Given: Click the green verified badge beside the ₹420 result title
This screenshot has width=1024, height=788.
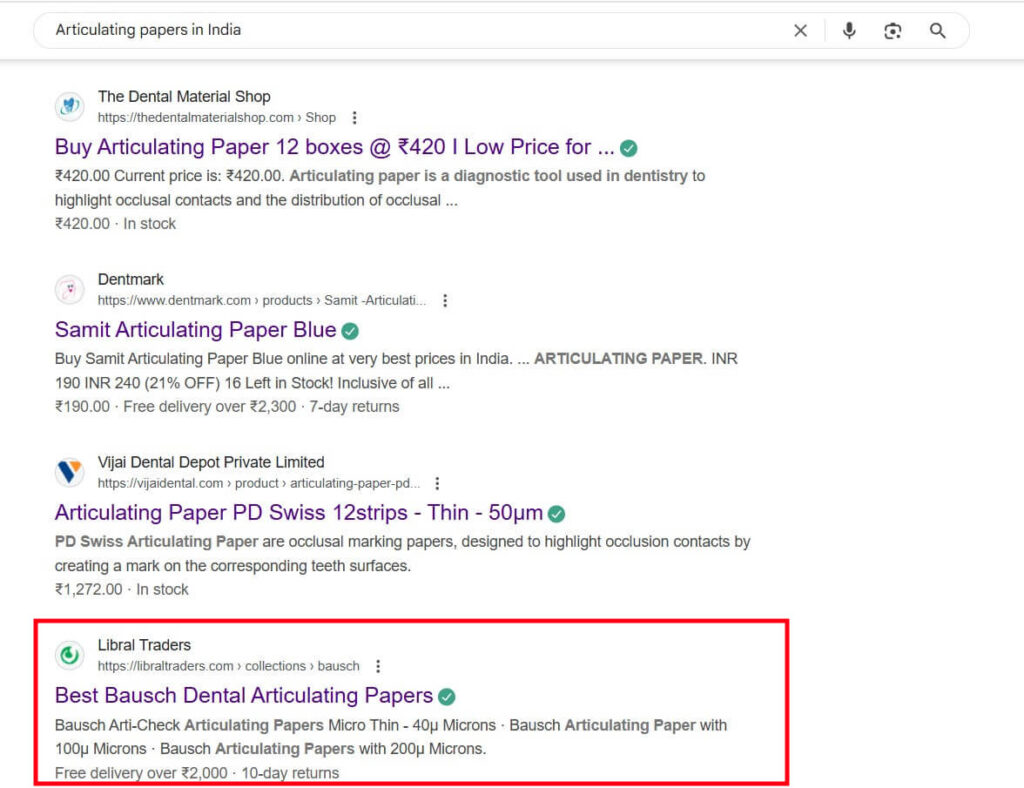Looking at the screenshot, I should pos(629,149).
